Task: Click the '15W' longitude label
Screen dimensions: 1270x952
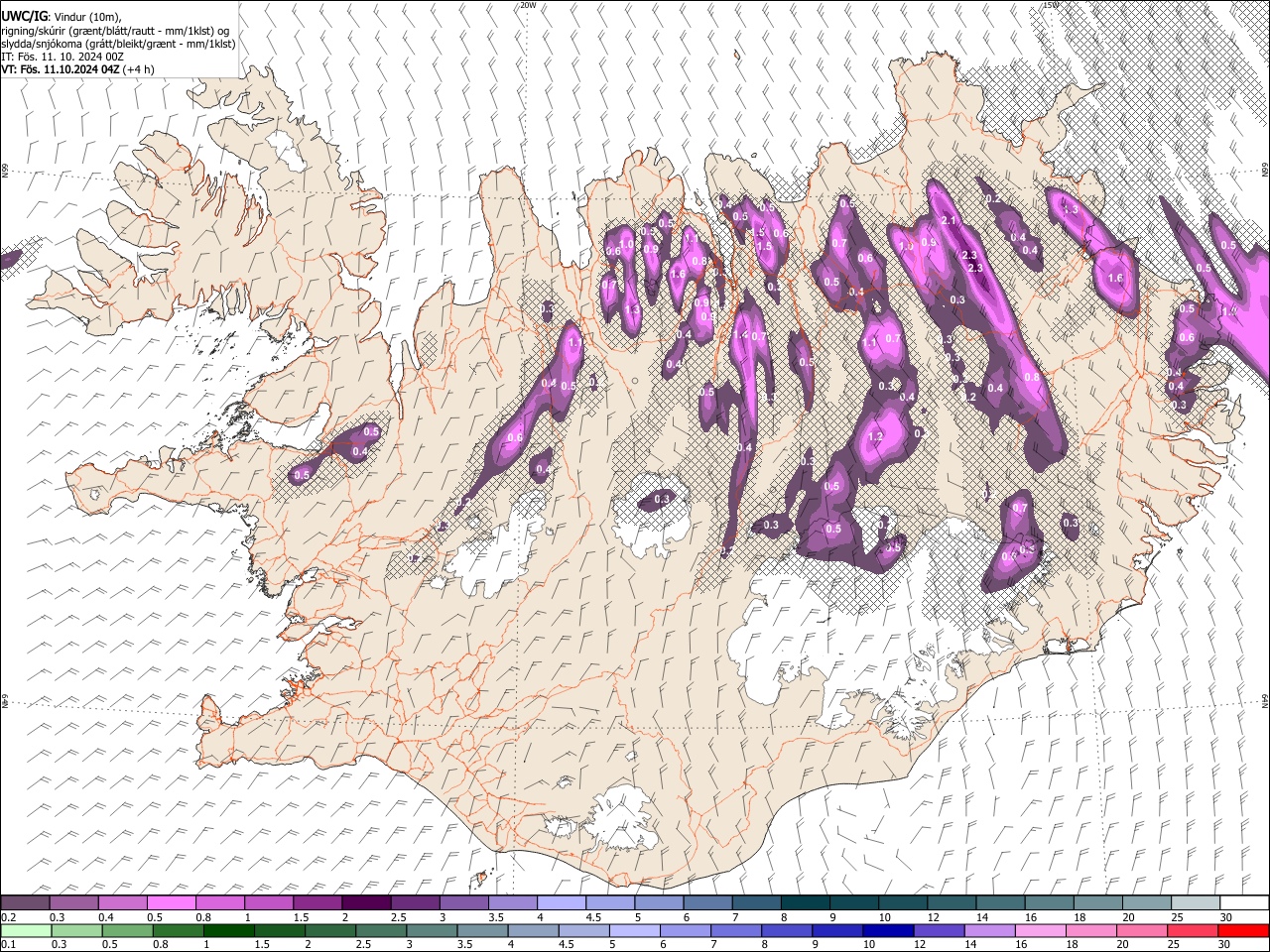Action: [x=1052, y=5]
